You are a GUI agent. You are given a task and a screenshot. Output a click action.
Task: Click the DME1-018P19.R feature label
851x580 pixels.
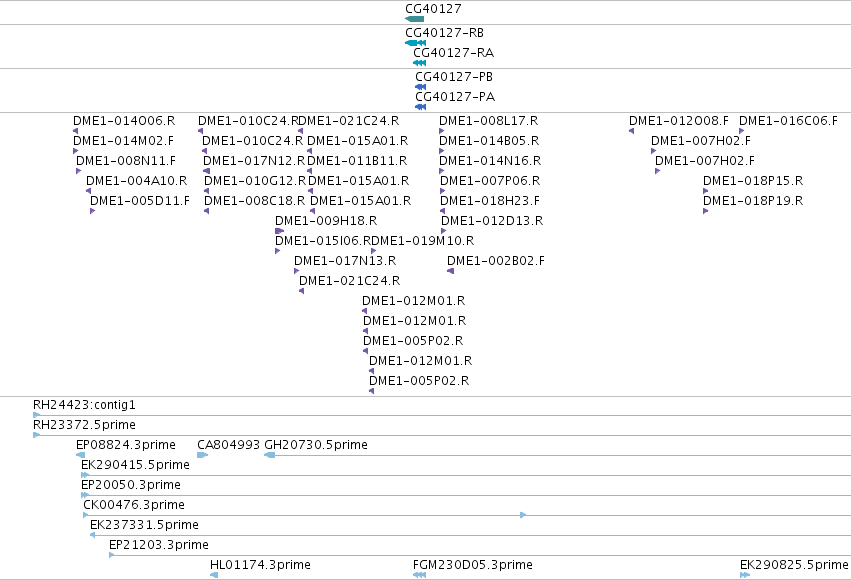pyautogui.click(x=753, y=201)
